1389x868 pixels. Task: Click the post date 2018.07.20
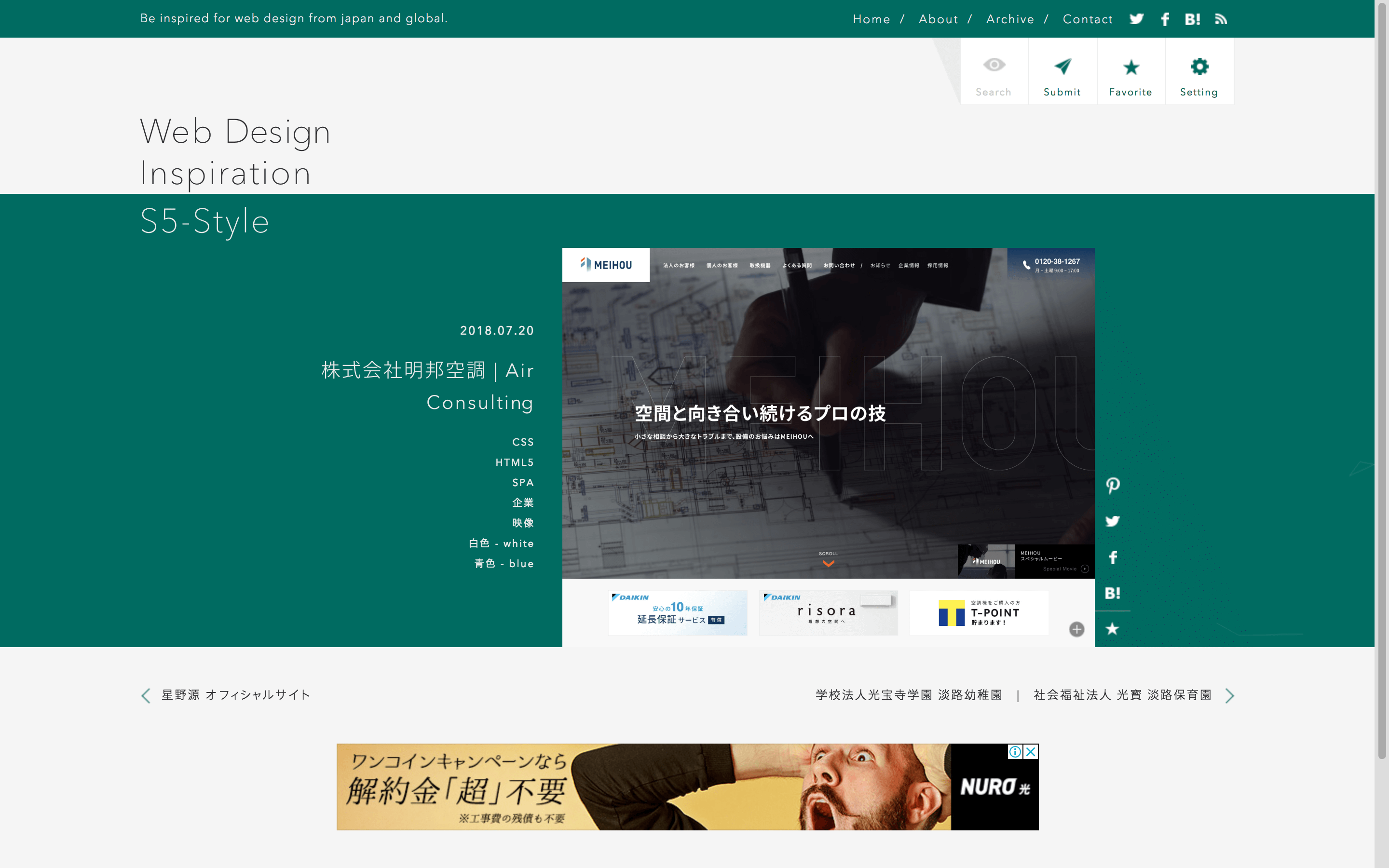(x=497, y=331)
